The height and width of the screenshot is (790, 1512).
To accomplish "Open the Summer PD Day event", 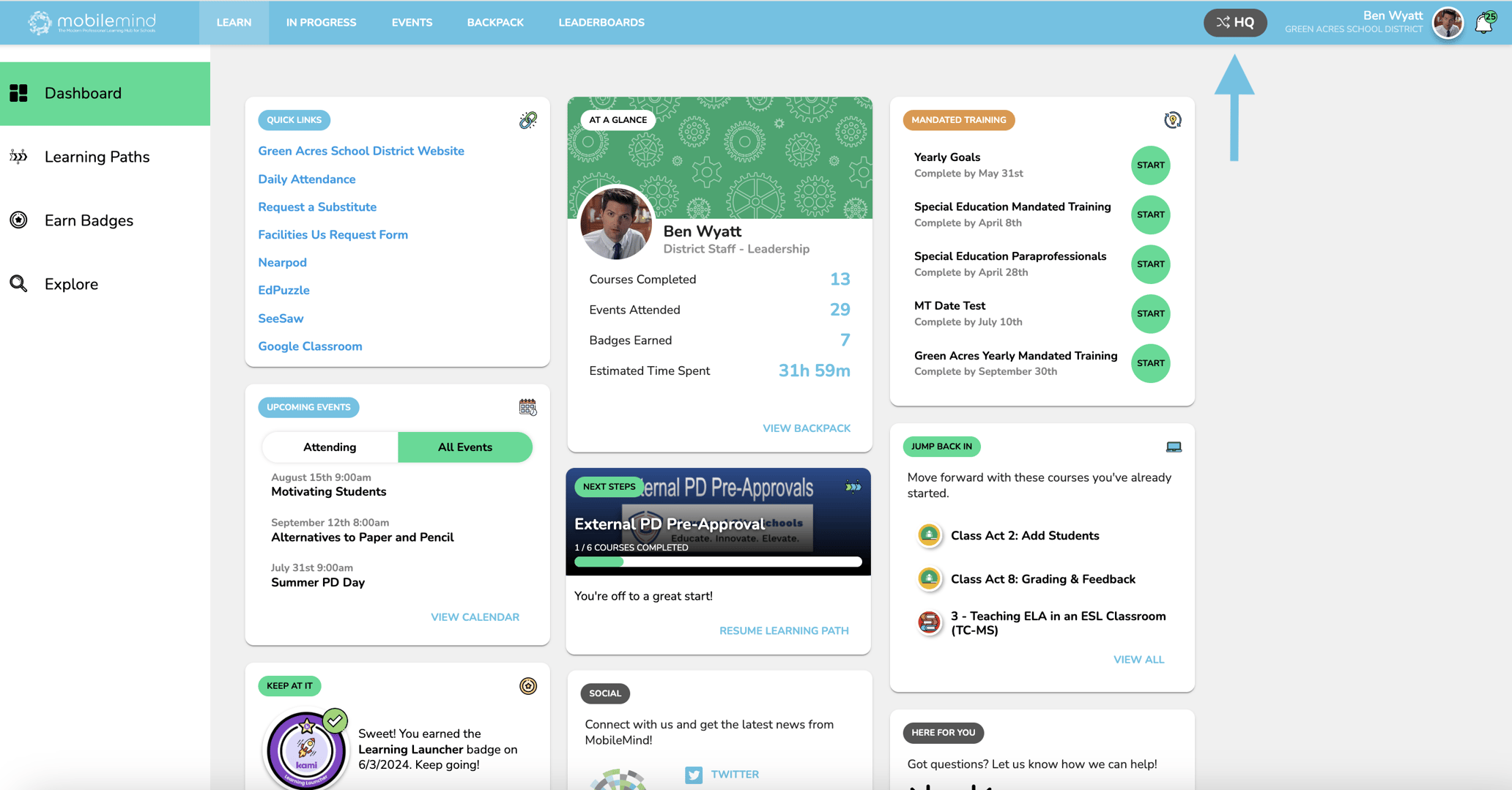I will [318, 583].
